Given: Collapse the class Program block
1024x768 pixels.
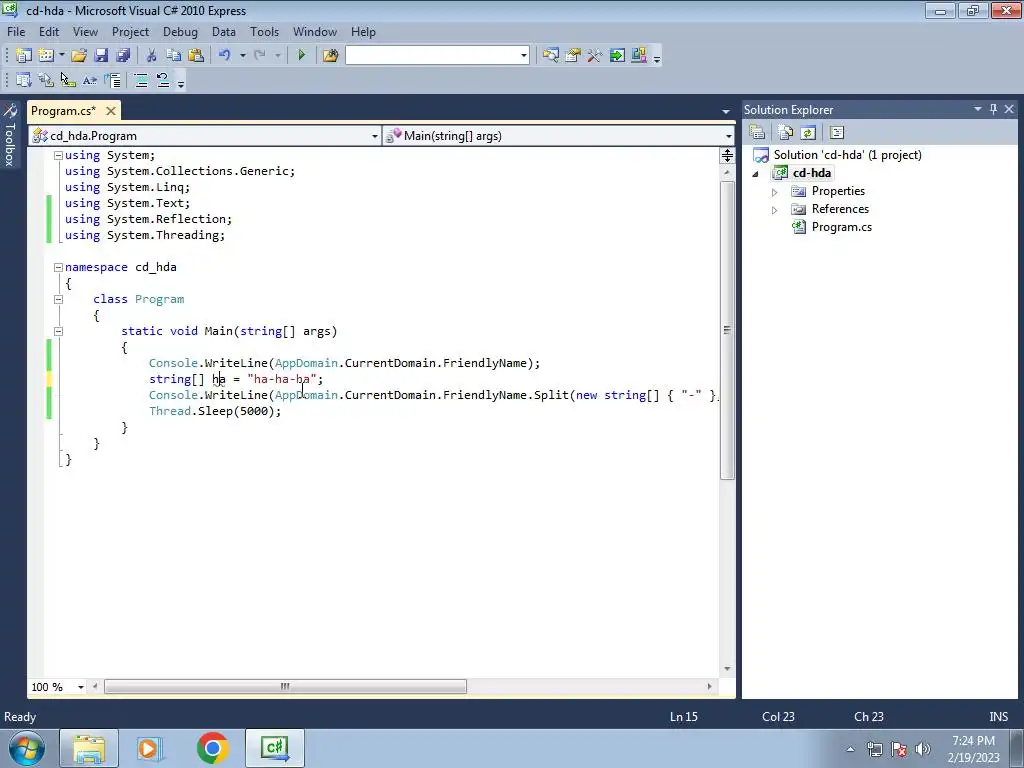Looking at the screenshot, I should pyautogui.click(x=58, y=299).
